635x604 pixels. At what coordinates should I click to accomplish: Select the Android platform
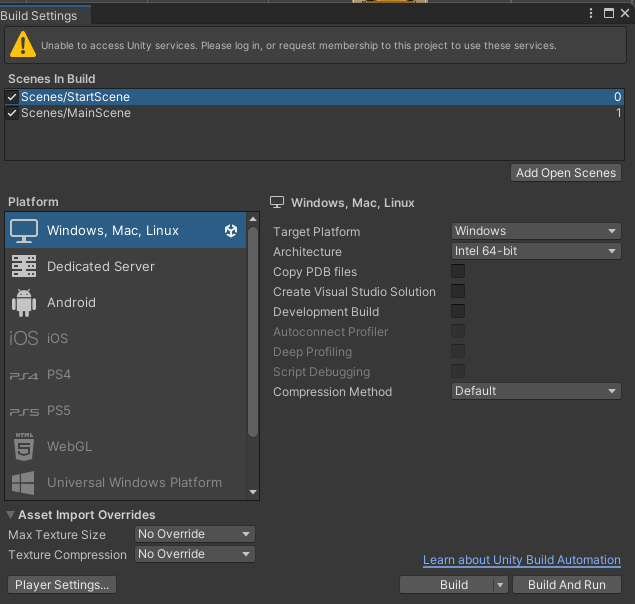tap(126, 302)
